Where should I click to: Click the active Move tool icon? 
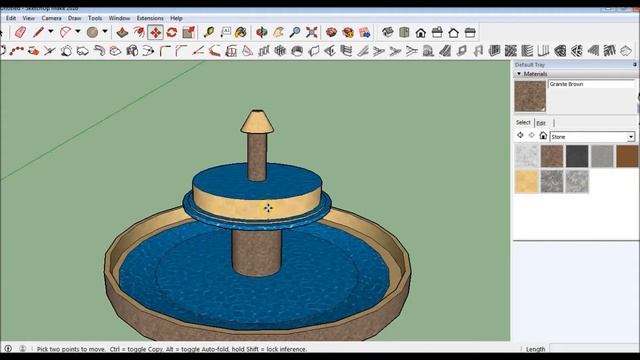tap(156, 32)
